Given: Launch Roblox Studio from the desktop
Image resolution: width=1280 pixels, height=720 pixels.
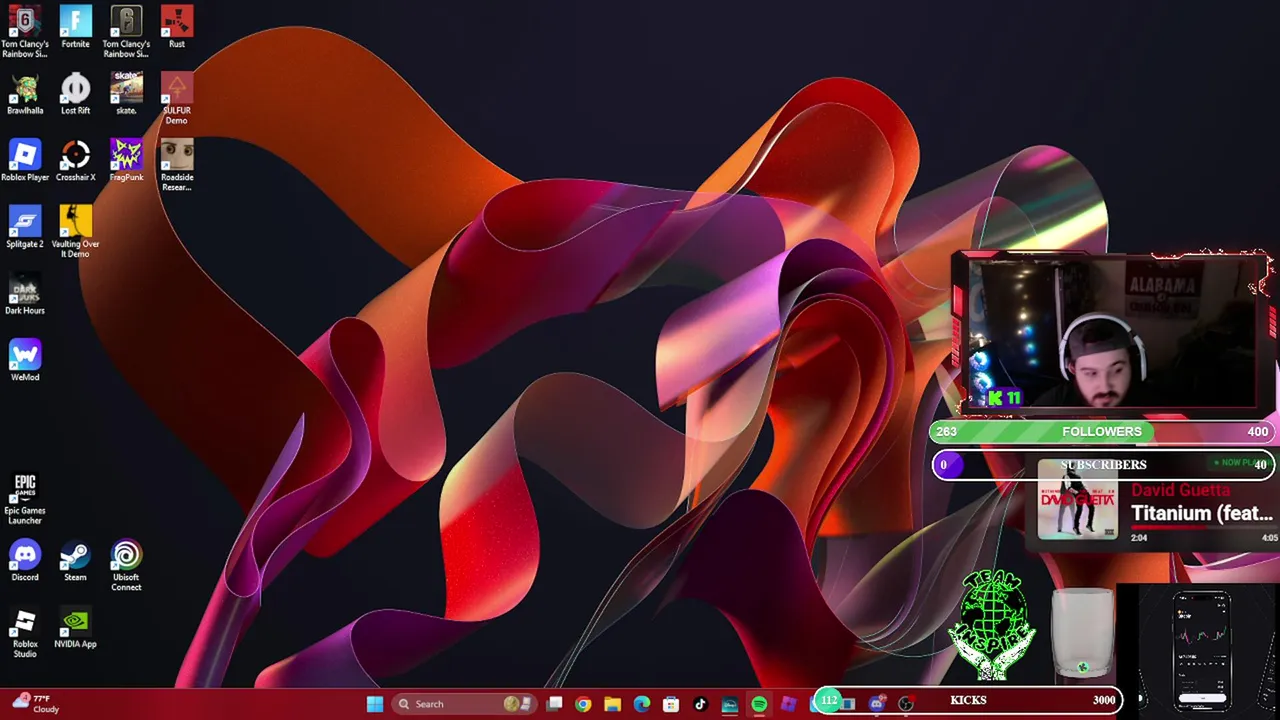Looking at the screenshot, I should [x=25, y=632].
